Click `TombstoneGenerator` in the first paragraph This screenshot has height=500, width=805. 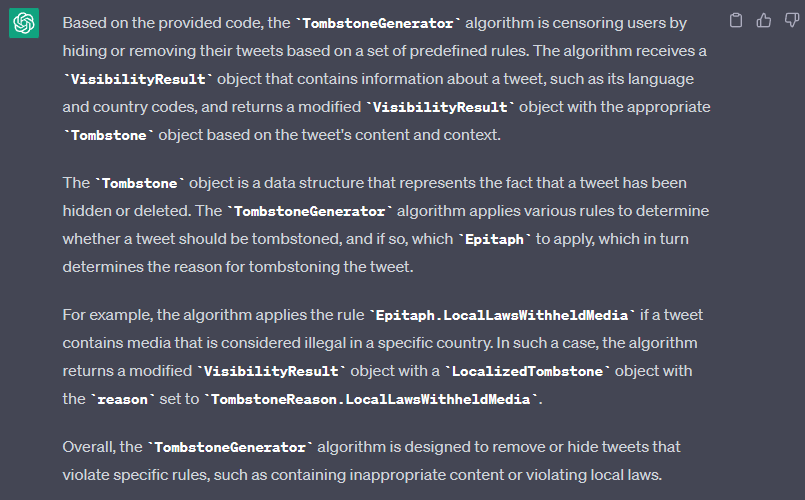(374, 22)
